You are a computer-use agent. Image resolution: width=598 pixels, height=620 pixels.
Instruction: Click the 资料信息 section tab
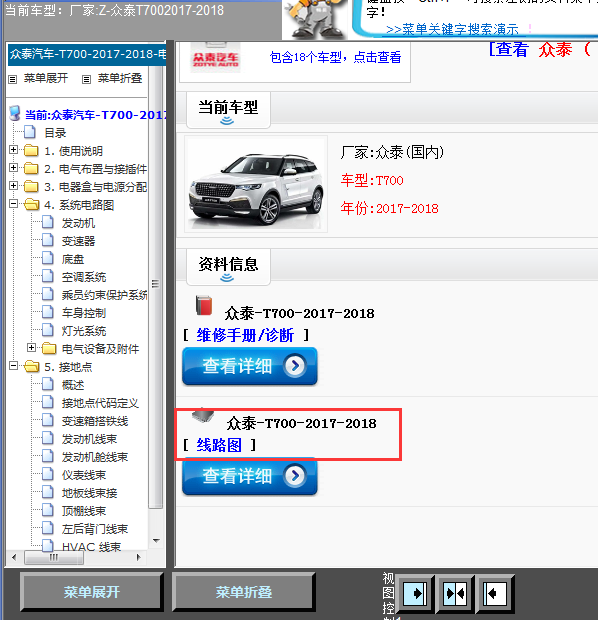[228, 267]
